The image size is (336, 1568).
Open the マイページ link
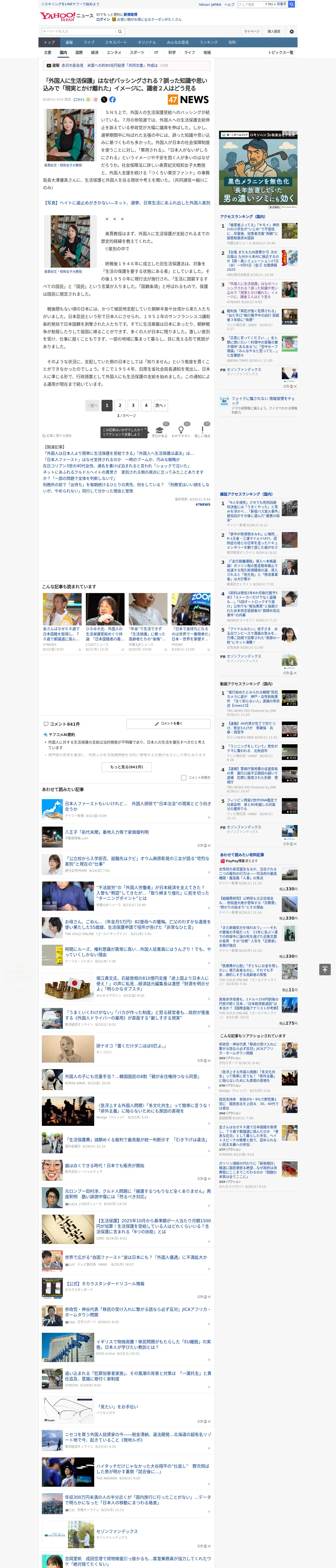(x=251, y=32)
